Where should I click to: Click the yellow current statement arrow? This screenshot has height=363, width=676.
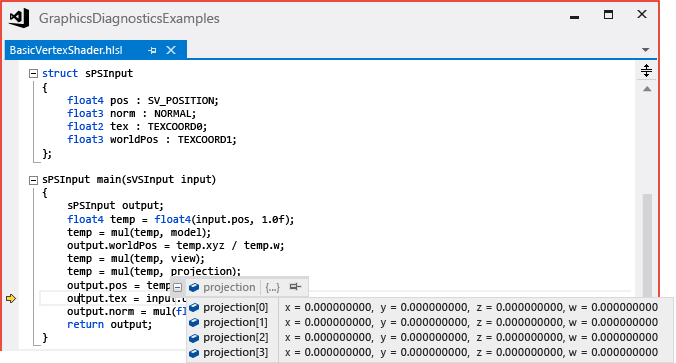click(x=11, y=298)
